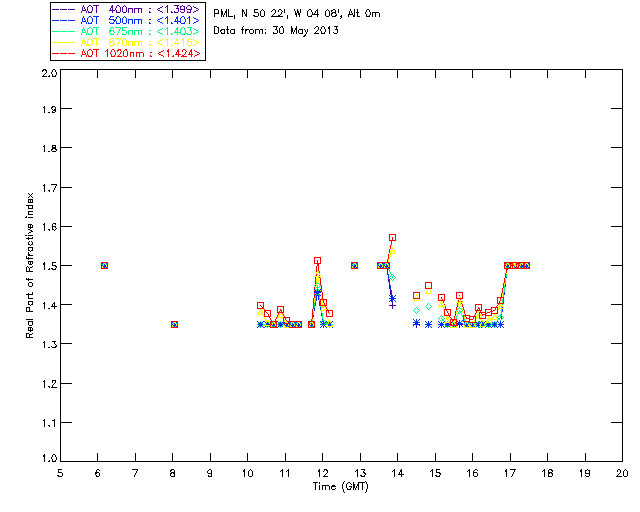
Task: Click the 14 tick label on time axis
Action: (398, 473)
